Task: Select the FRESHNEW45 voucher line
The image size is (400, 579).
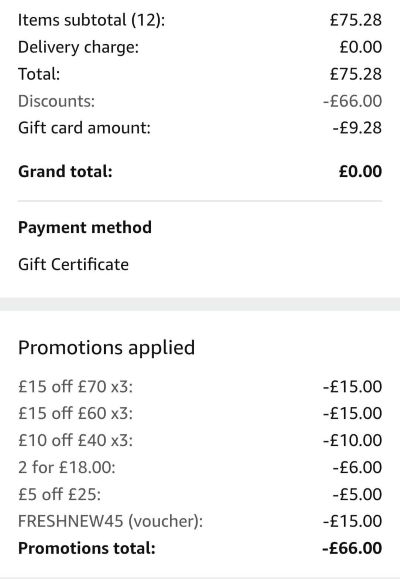Action: [110, 521]
